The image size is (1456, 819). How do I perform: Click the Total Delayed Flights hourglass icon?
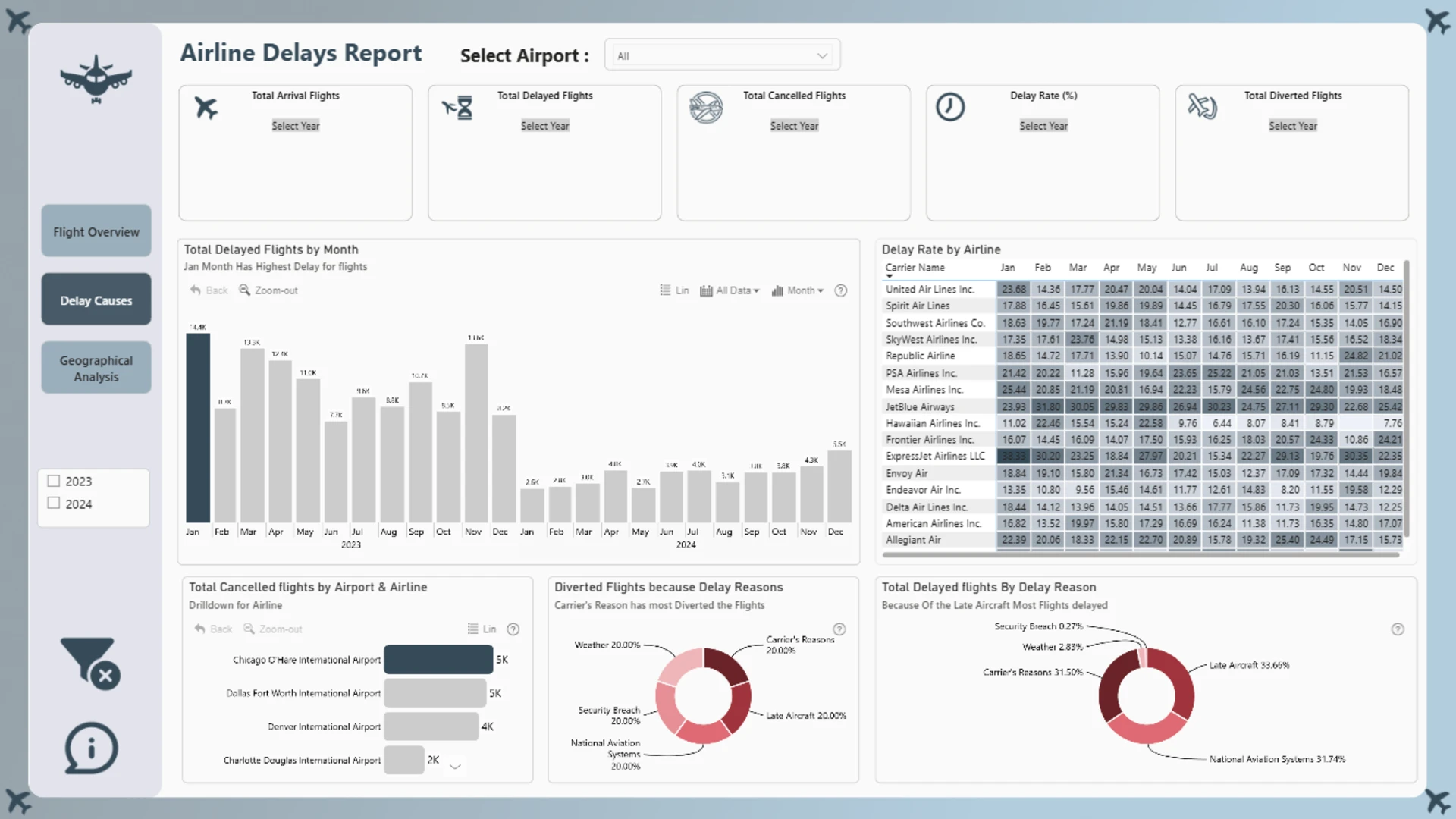tap(458, 108)
